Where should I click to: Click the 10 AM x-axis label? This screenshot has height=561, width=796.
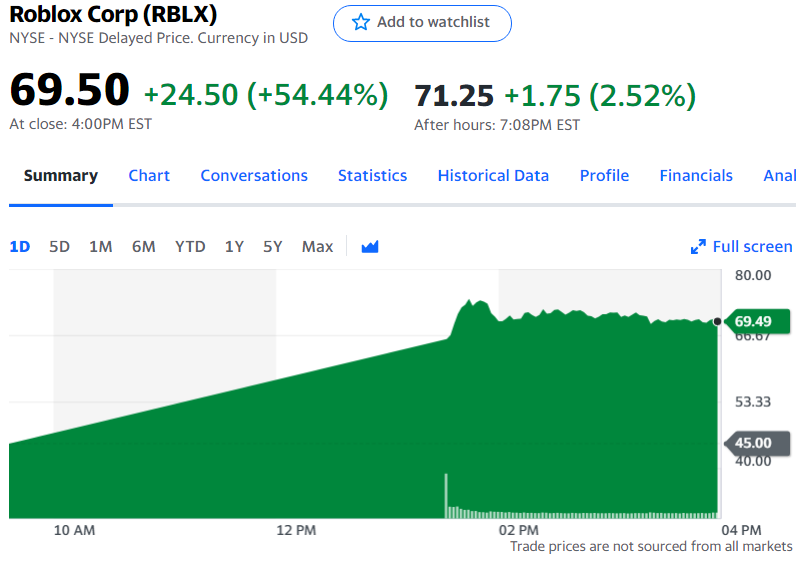click(x=74, y=531)
